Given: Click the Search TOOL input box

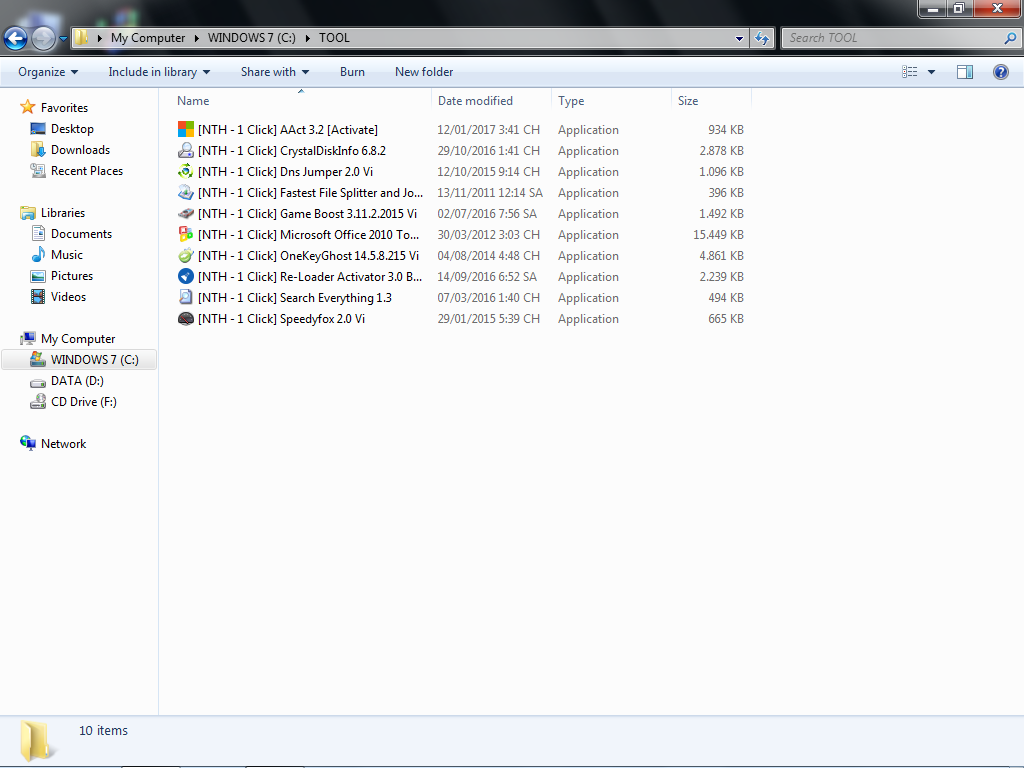Looking at the screenshot, I should coord(893,38).
